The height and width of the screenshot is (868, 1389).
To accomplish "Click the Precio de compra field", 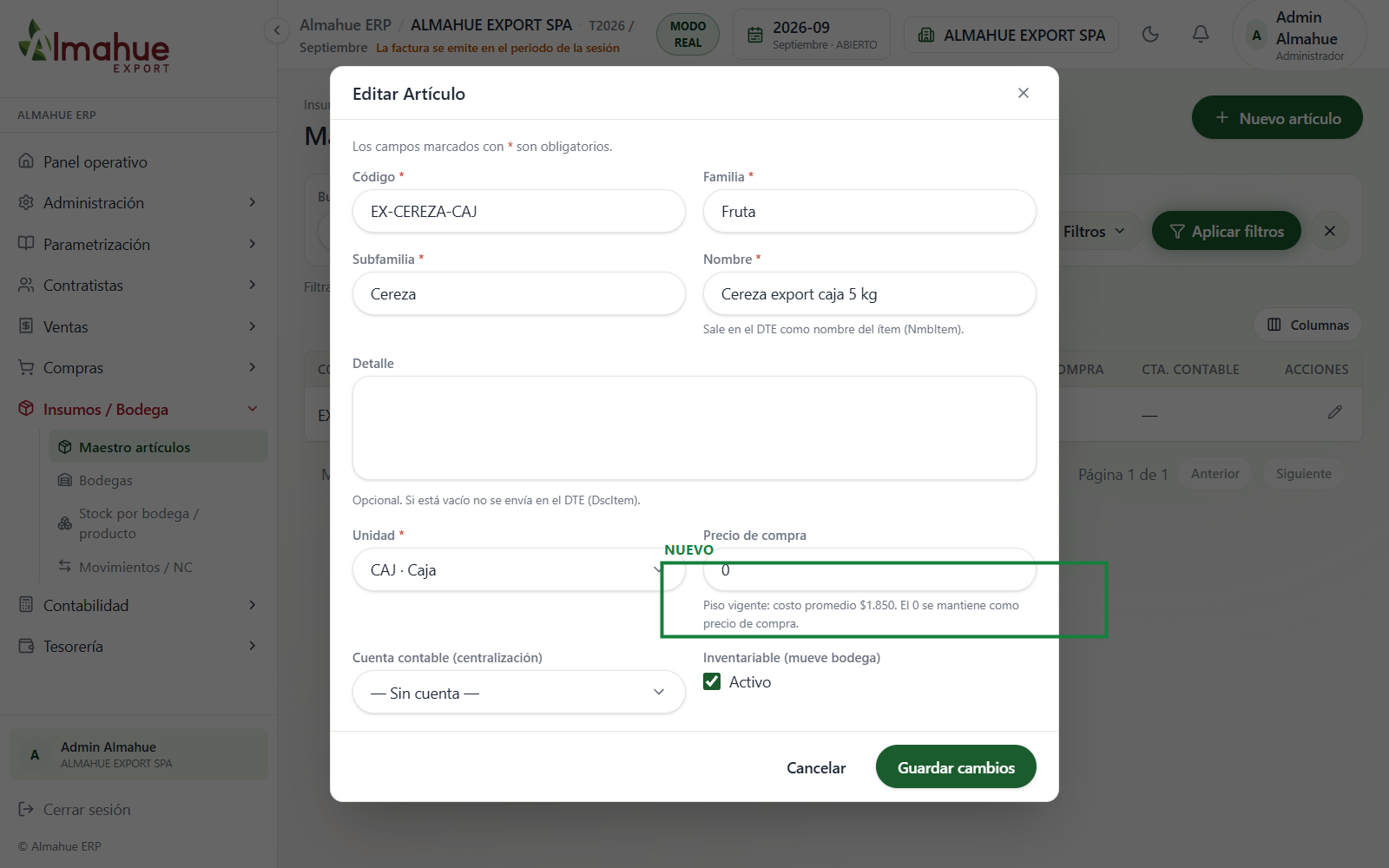I will click(x=870, y=569).
